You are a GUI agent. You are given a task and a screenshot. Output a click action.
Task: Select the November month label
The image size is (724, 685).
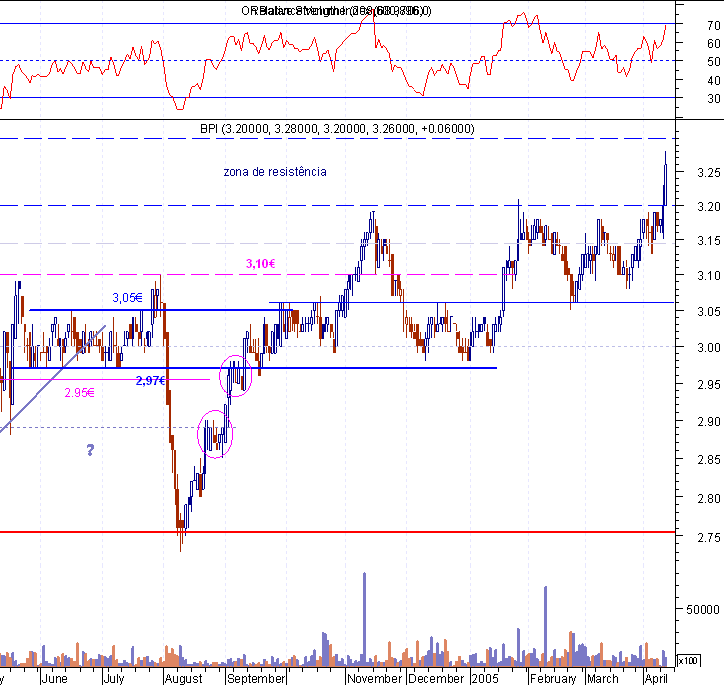374,679
